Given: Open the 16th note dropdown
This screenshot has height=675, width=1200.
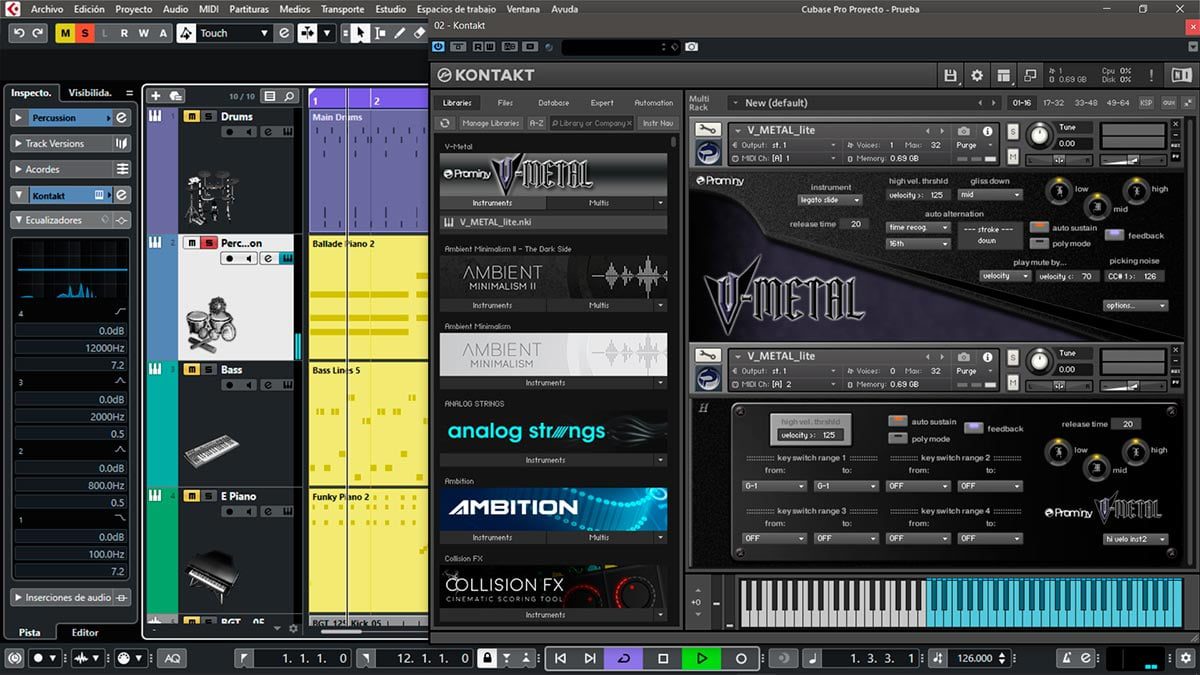Looking at the screenshot, I should point(918,243).
